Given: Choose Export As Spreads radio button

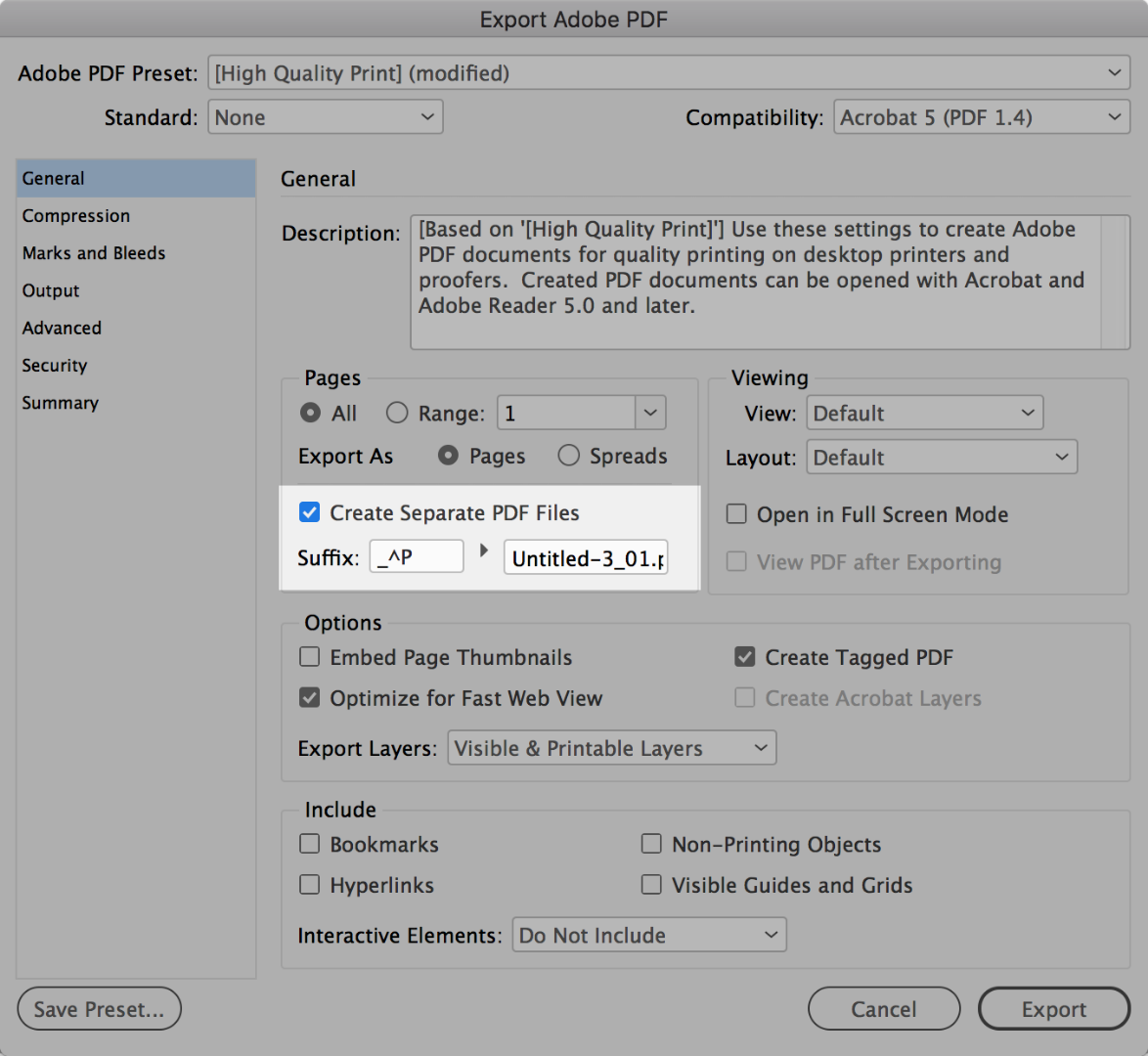Looking at the screenshot, I should click(x=569, y=456).
